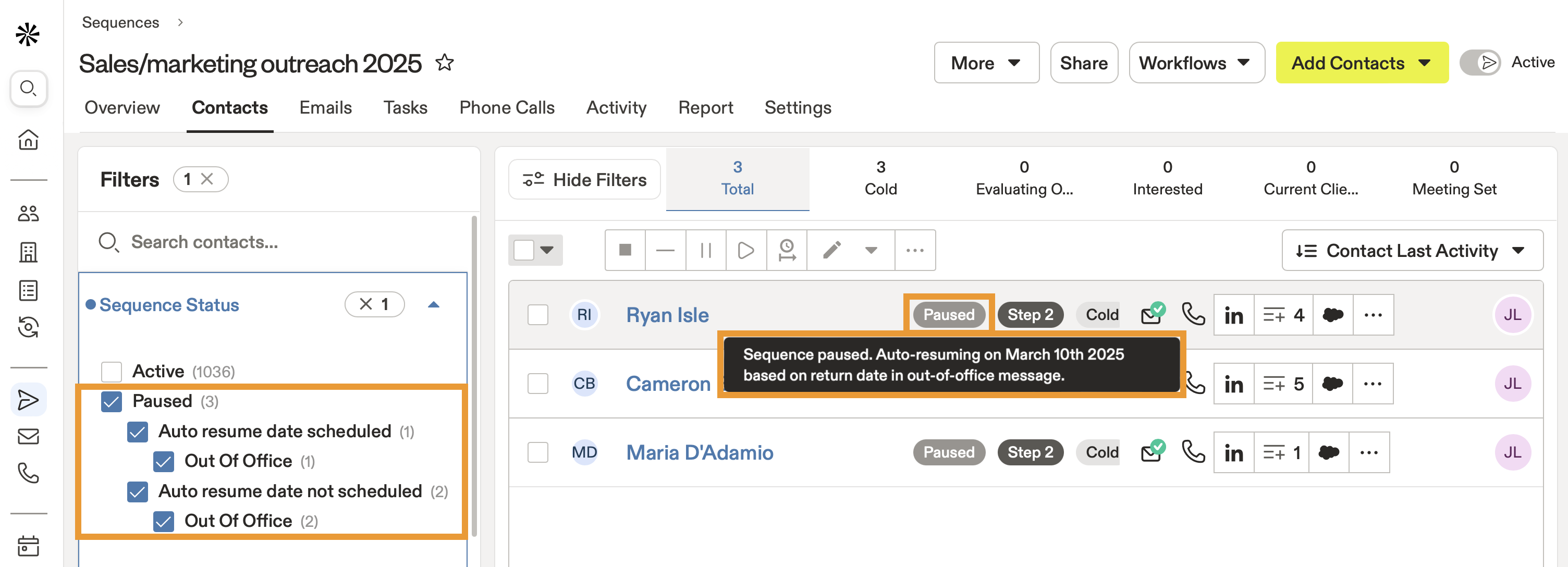Open the calendar icon in sidebar
Screen dimensions: 1568x567
[28, 546]
